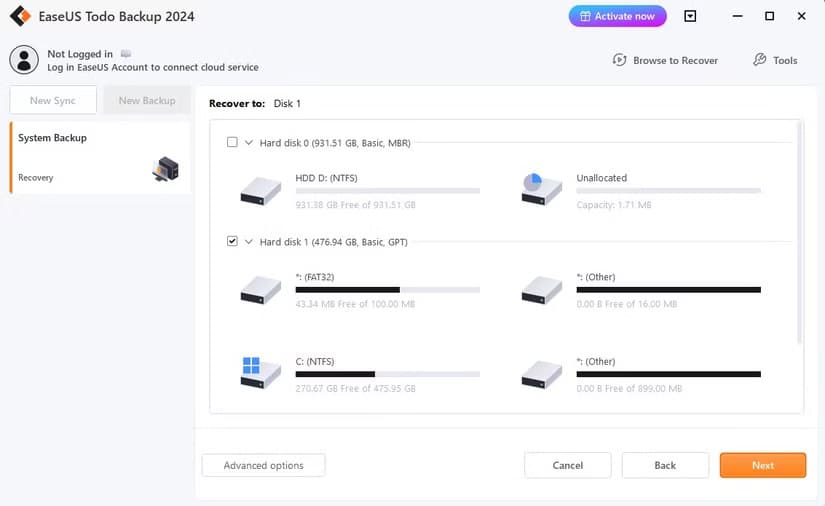The width and height of the screenshot is (825, 506).
Task: Click the EaseUS Todo Backup 2024 title
Action: click(x=116, y=16)
